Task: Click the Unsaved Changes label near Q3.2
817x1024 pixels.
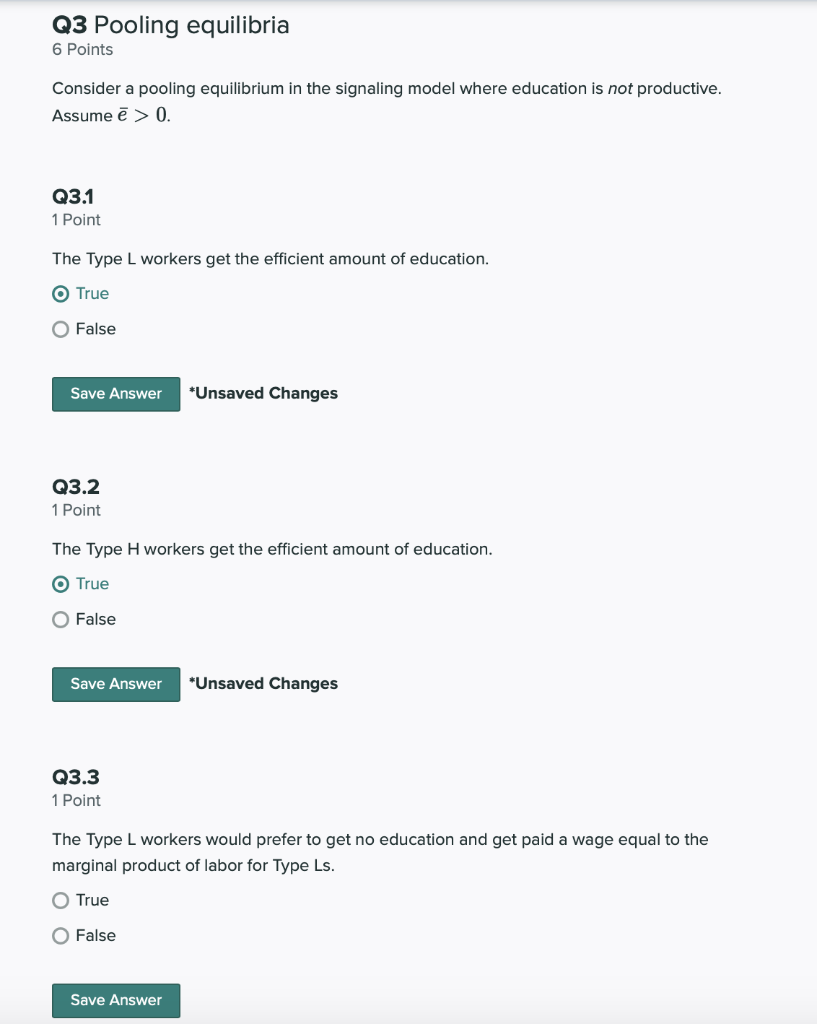Action: (x=263, y=683)
